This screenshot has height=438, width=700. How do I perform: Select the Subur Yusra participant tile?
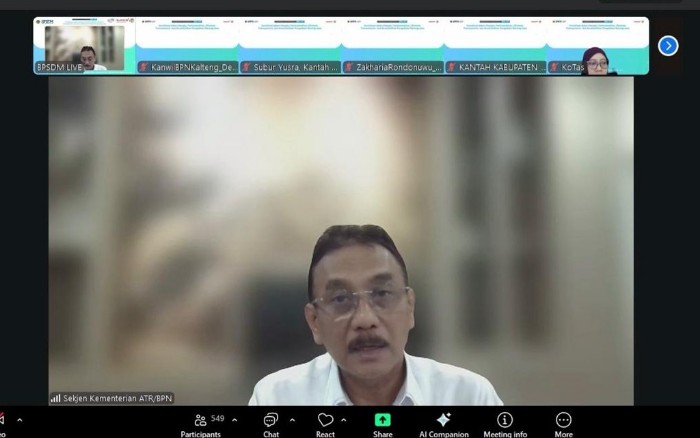(290, 46)
